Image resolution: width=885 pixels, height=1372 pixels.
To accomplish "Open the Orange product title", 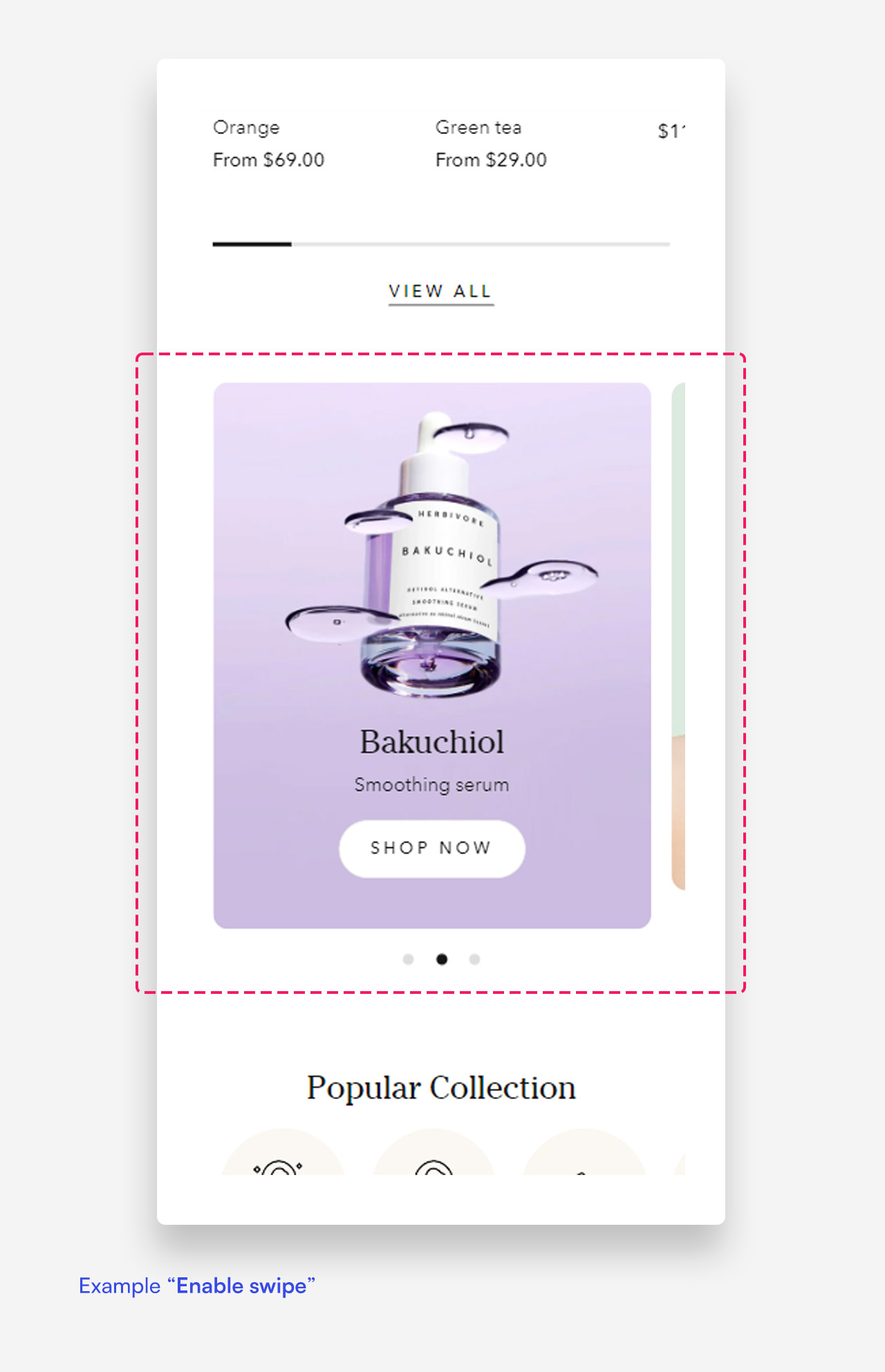I will (x=246, y=128).
